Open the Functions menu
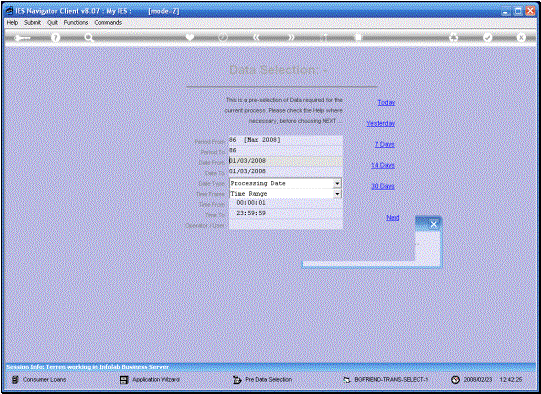Viewport: 541px width, 394px height. 76,22
